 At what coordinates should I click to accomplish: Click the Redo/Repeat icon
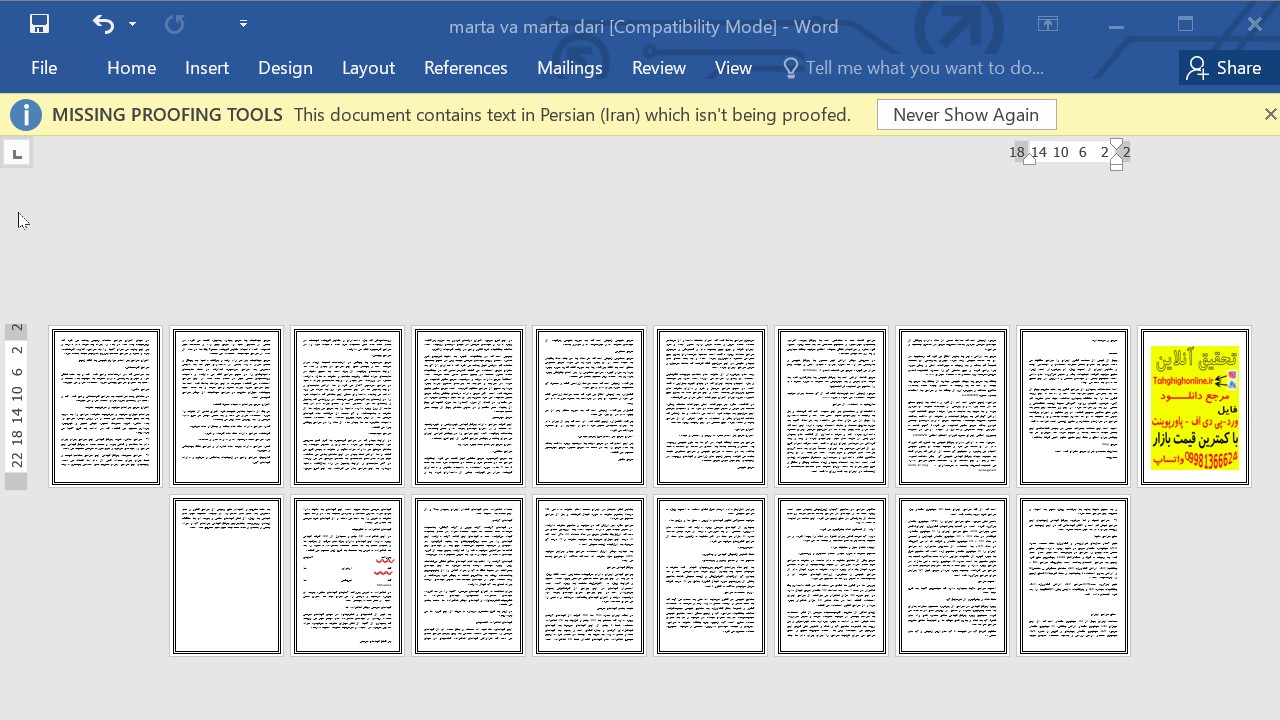point(174,24)
